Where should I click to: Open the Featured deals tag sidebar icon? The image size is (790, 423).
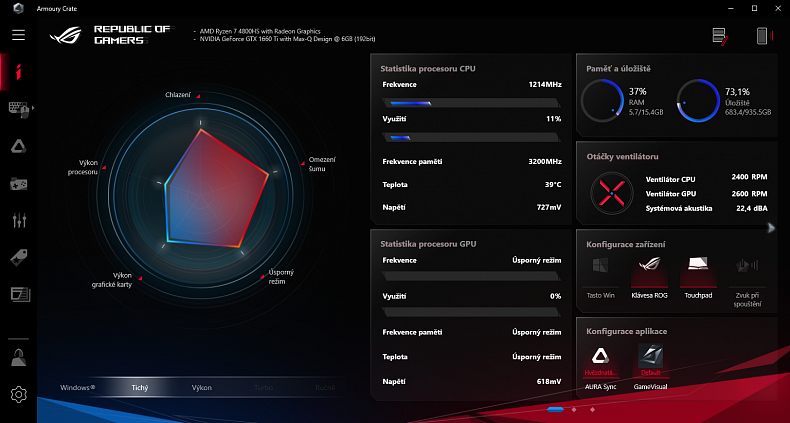(19, 258)
